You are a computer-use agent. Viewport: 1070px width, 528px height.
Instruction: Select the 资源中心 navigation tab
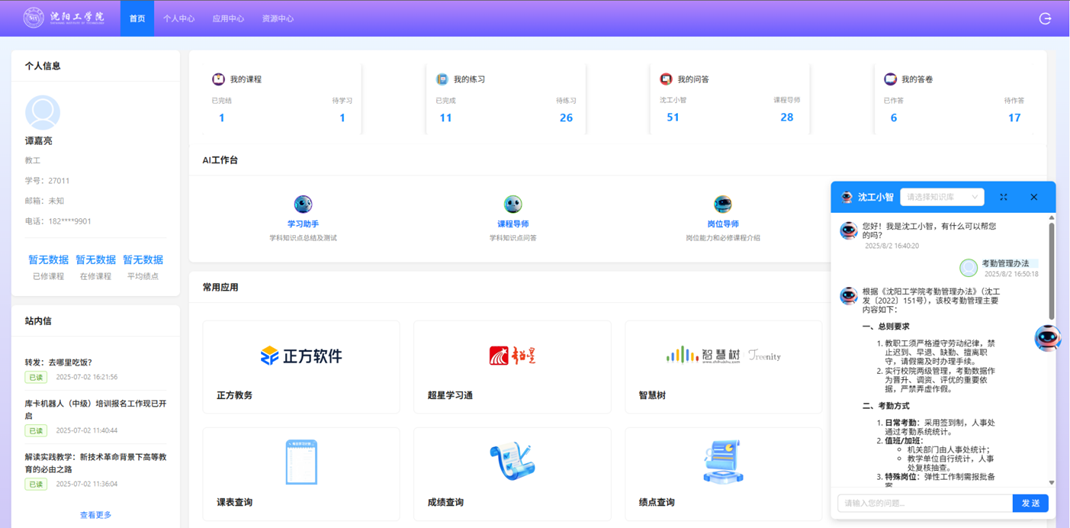[277, 18]
